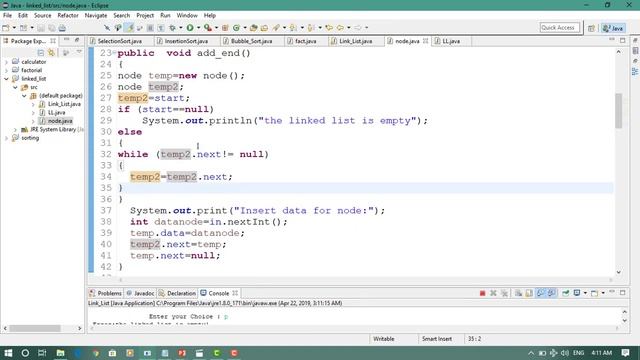Click the Run Last Tool icon
This screenshot has height=360, width=640.
(x=208, y=28)
